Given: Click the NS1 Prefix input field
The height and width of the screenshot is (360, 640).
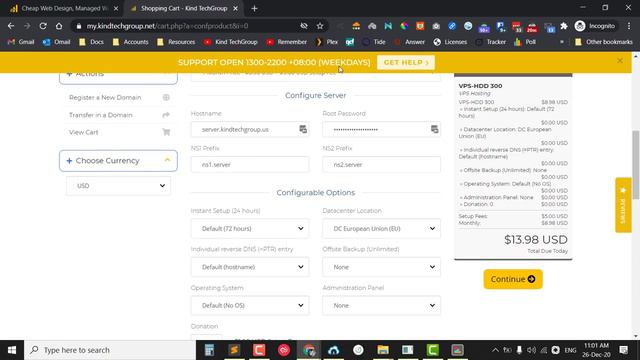Looking at the screenshot, I should [250, 164].
